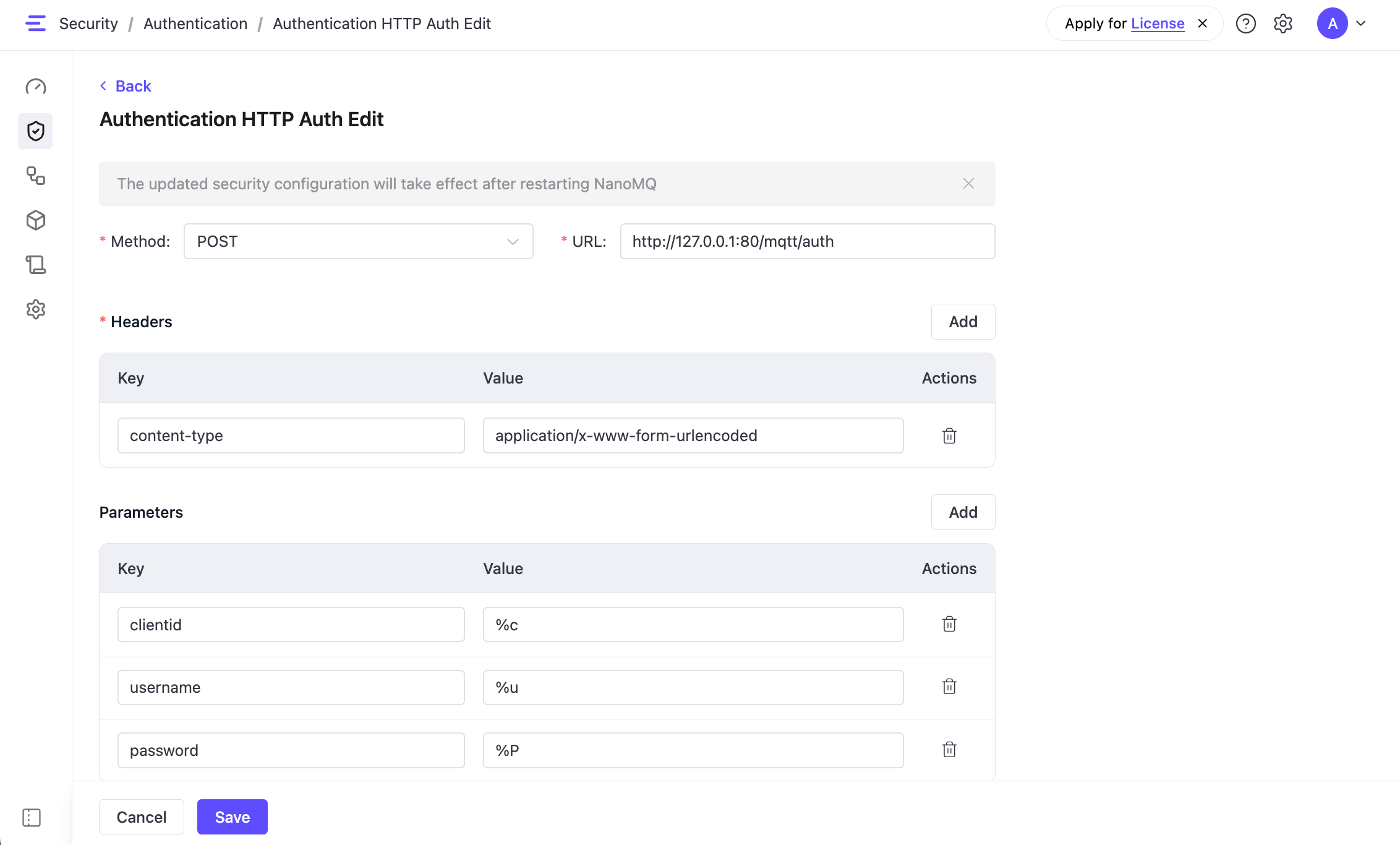Dismiss the NanoMQ restart notice banner
The image size is (1400, 845).
968,184
